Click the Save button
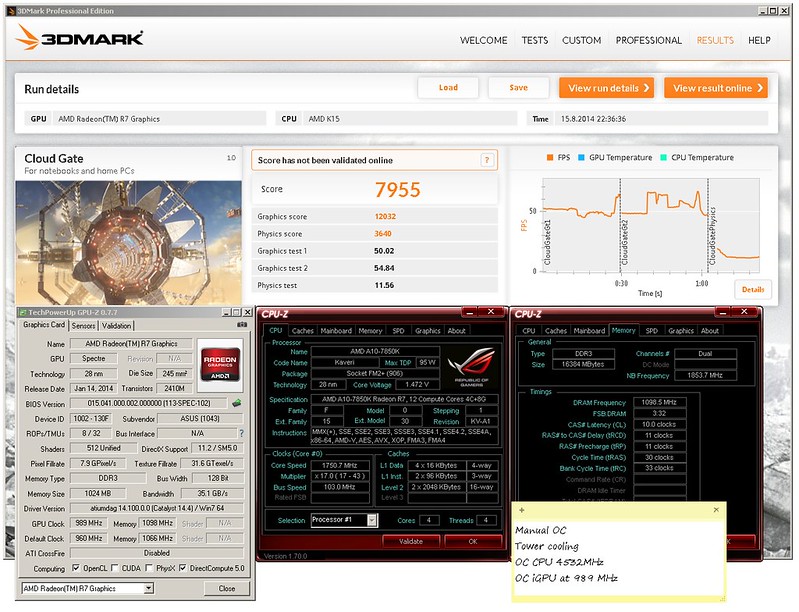Image resolution: width=799 pixels, height=612 pixels. point(518,88)
